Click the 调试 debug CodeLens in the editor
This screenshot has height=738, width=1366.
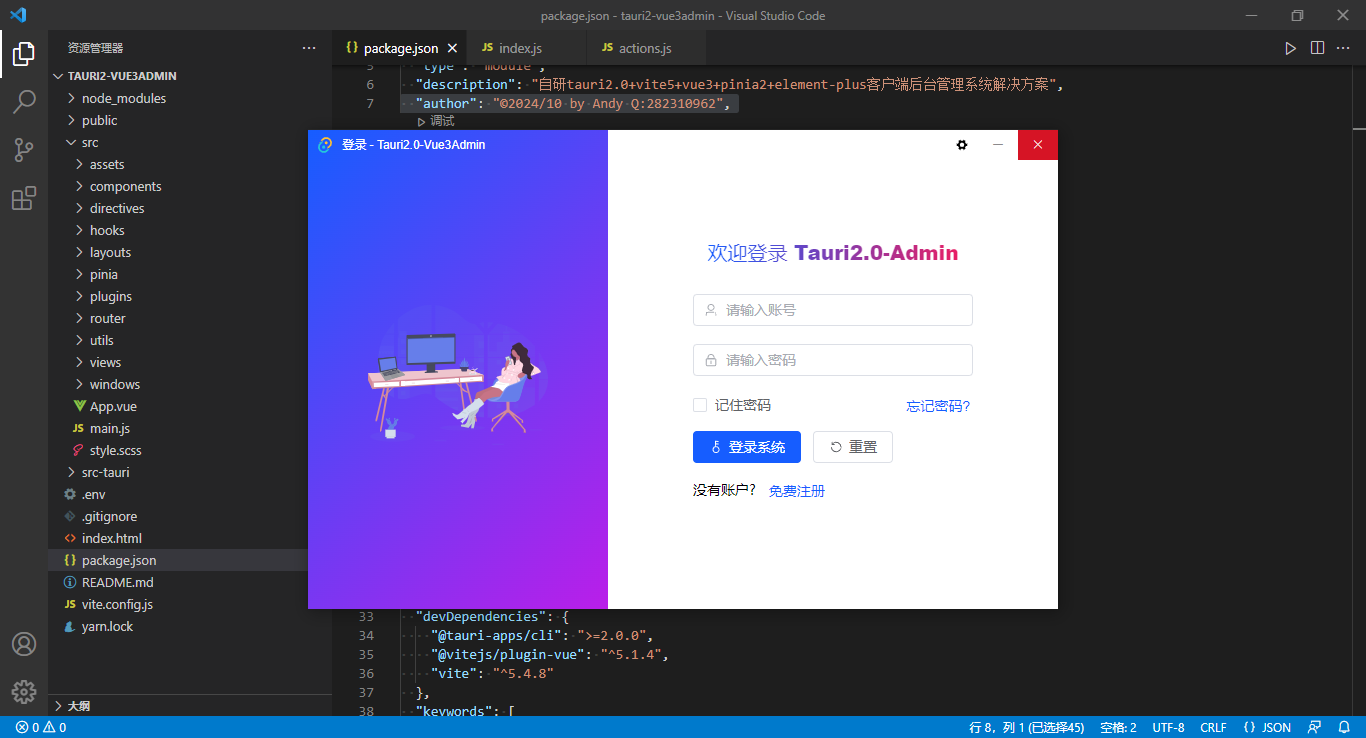436,121
